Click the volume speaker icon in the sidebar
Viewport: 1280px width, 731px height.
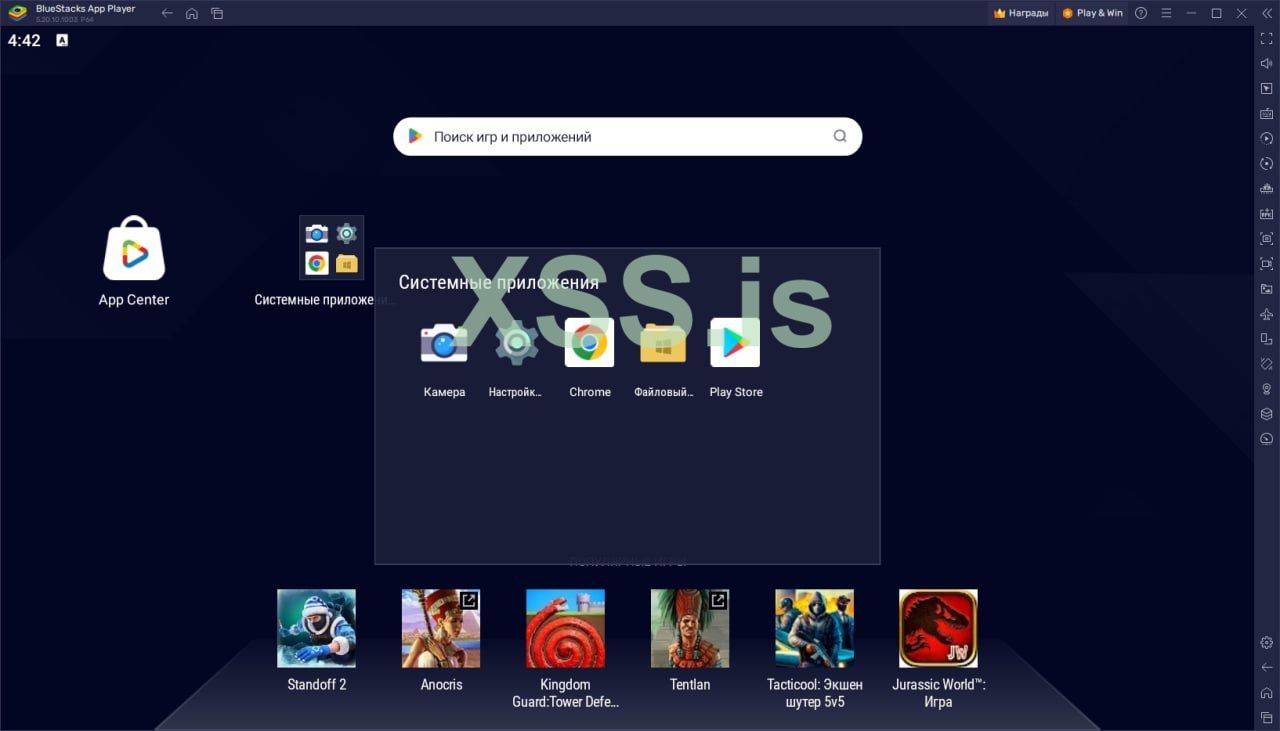coord(1266,63)
